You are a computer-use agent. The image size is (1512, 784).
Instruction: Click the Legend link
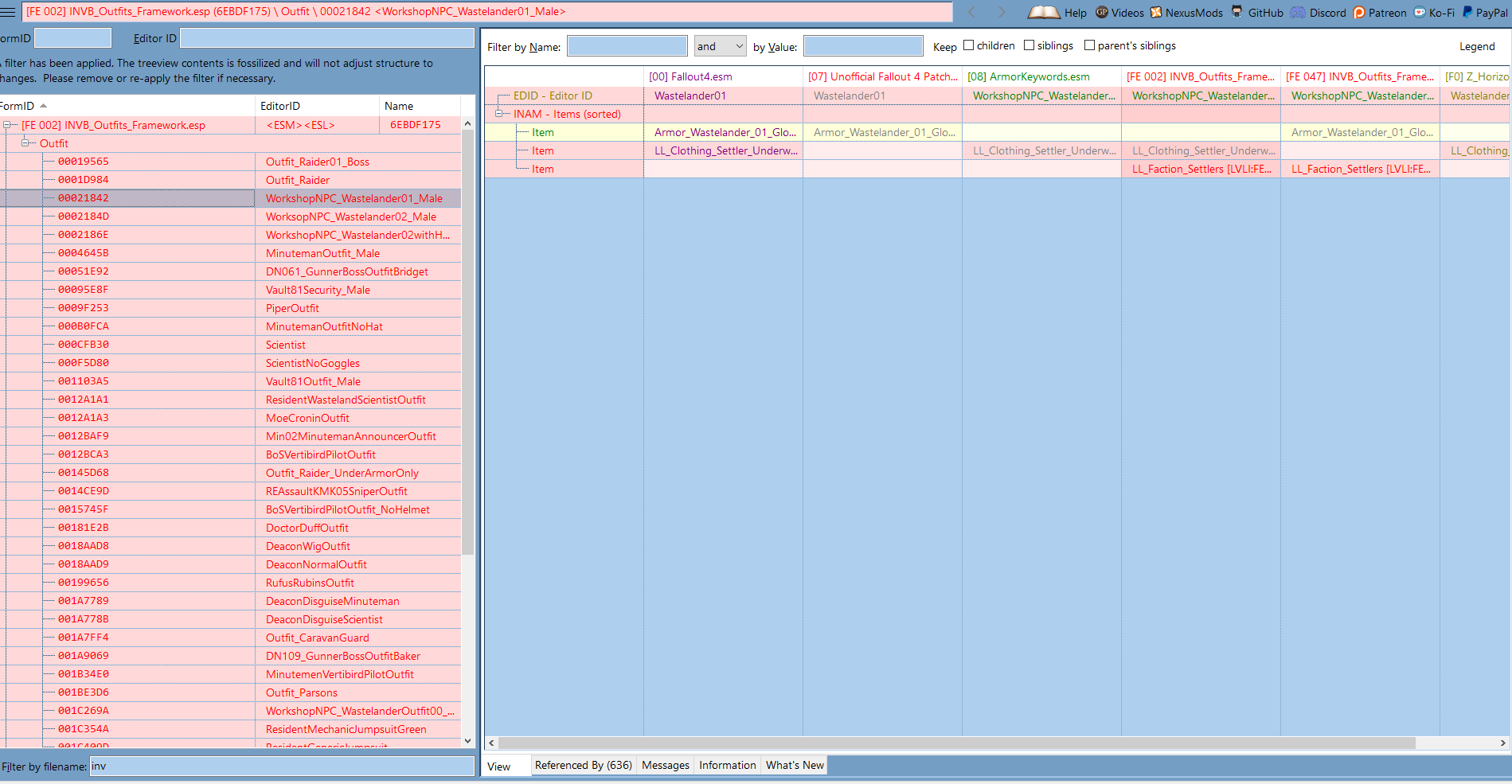click(1477, 45)
